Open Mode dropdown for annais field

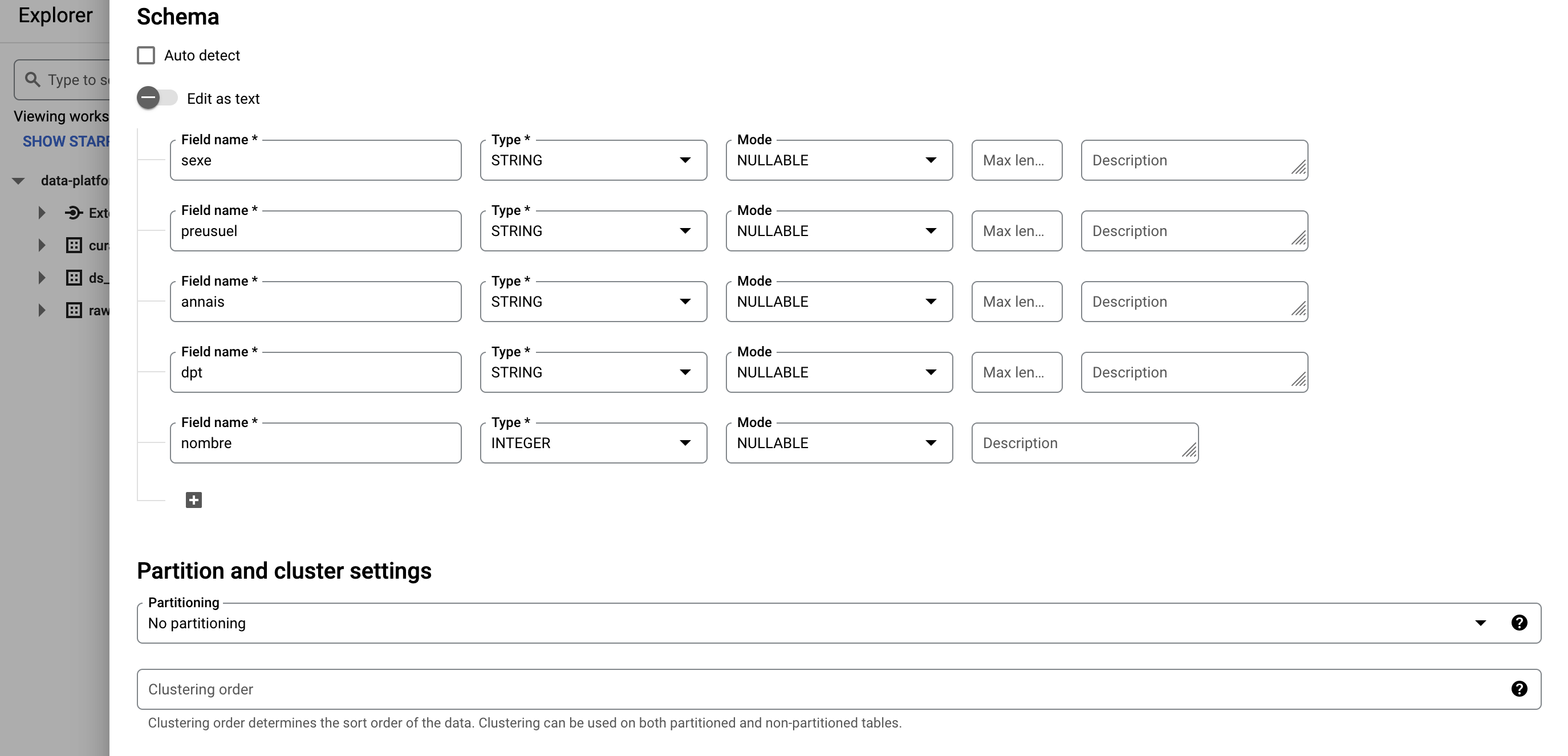[838, 301]
